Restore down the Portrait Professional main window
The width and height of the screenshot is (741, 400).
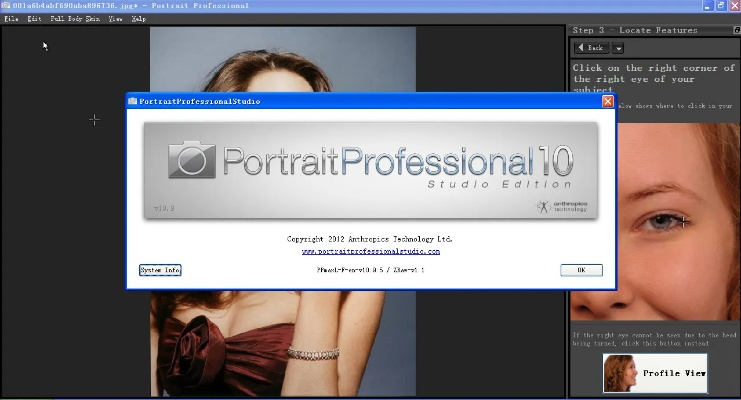coord(721,6)
